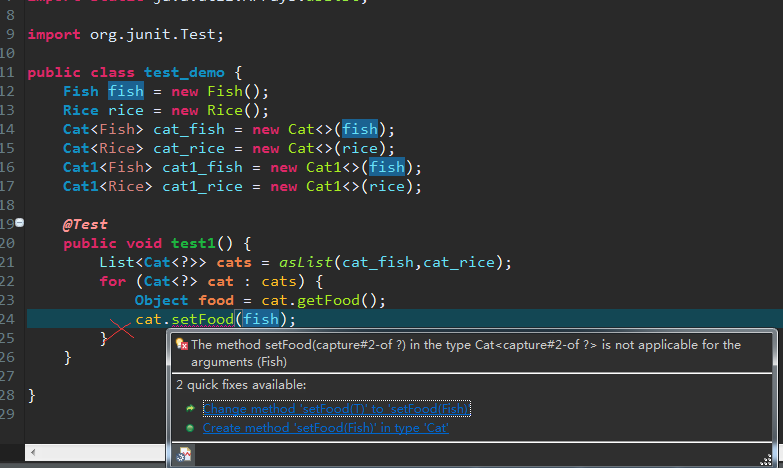Image resolution: width=783 pixels, height=468 pixels.
Task: Click the '2 quick fixes available:' text
Action: point(241,385)
